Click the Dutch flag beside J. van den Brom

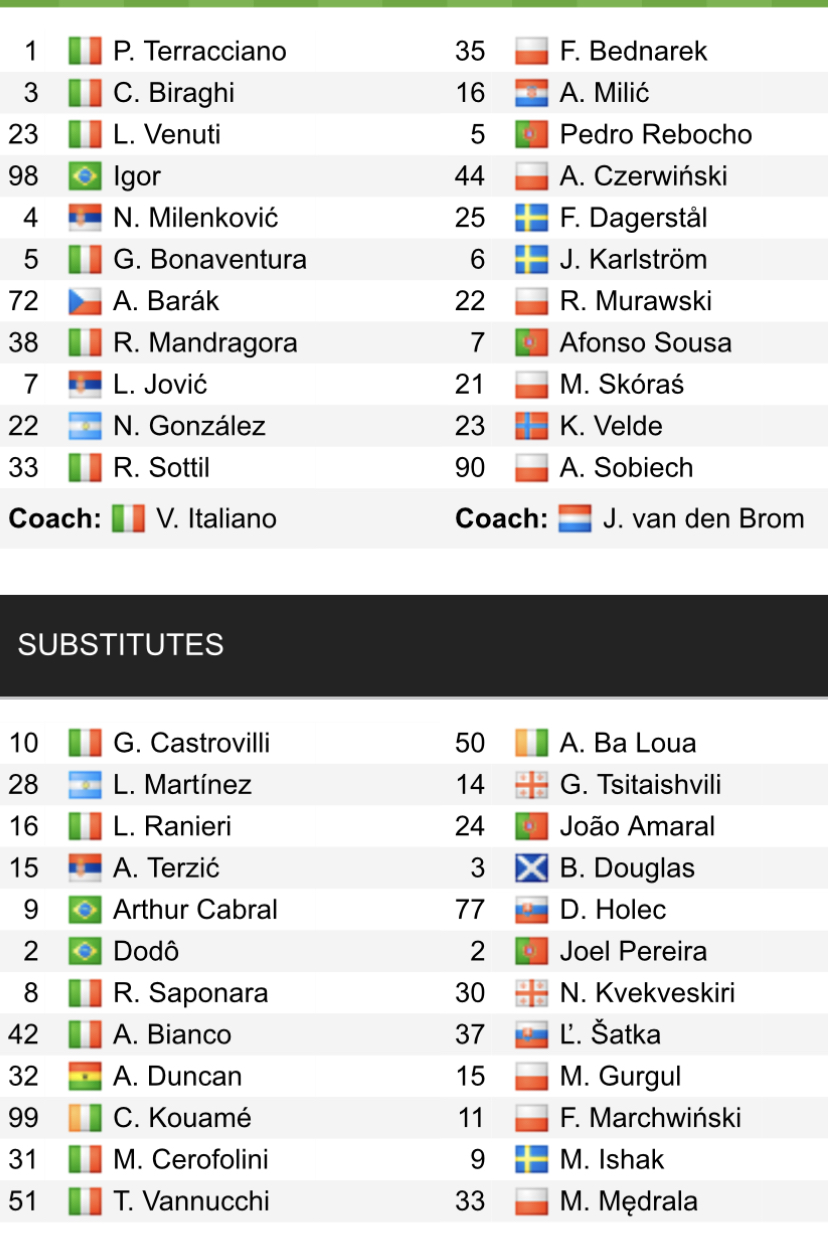(576, 519)
